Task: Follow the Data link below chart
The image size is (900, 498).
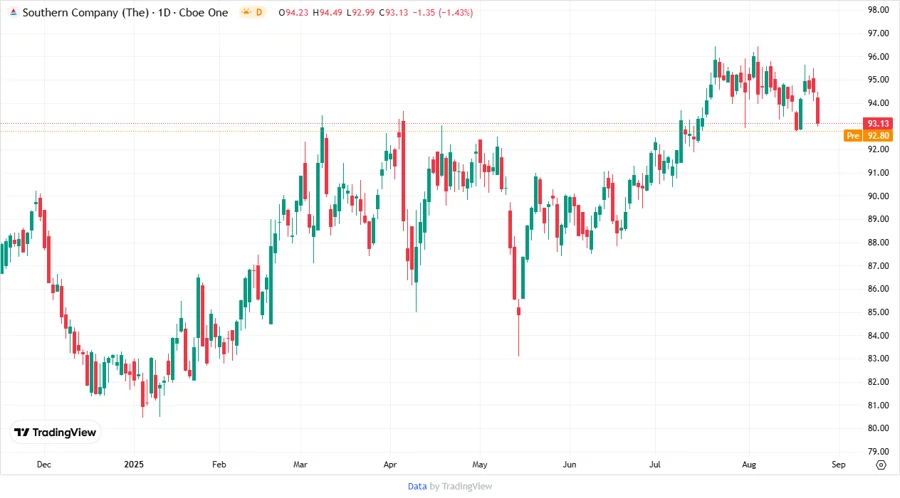Action: pos(417,486)
